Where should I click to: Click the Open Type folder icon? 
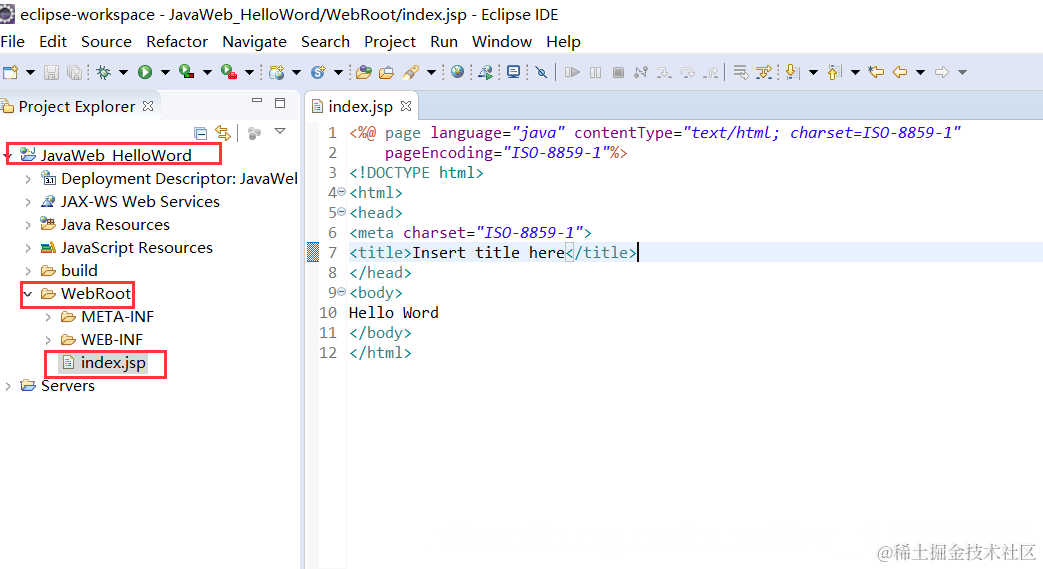click(363, 72)
